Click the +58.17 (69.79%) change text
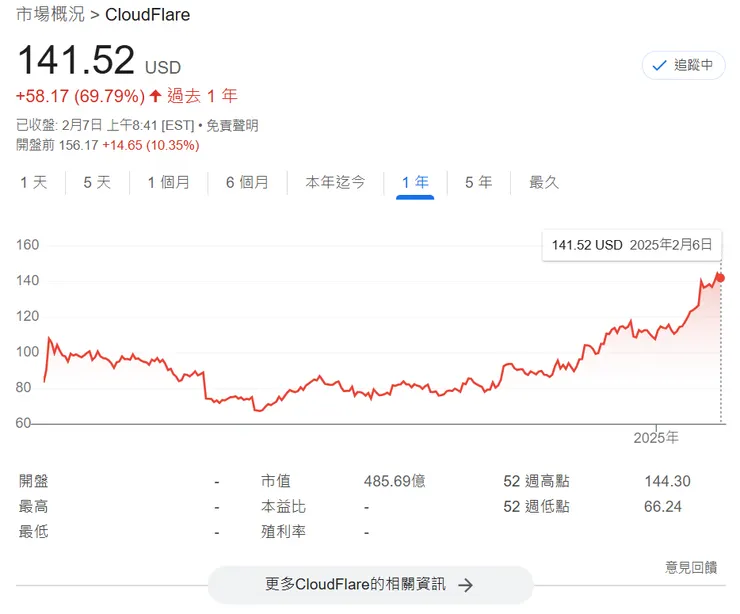Screen dimensions: 740x614 pos(80,96)
